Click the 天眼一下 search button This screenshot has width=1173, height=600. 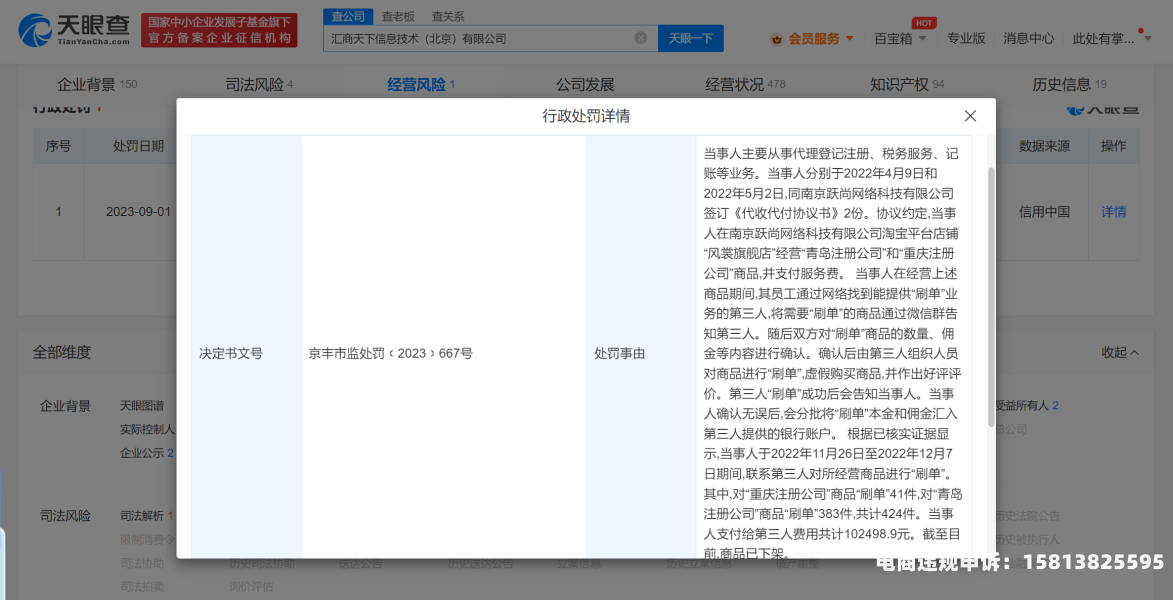pyautogui.click(x=690, y=38)
